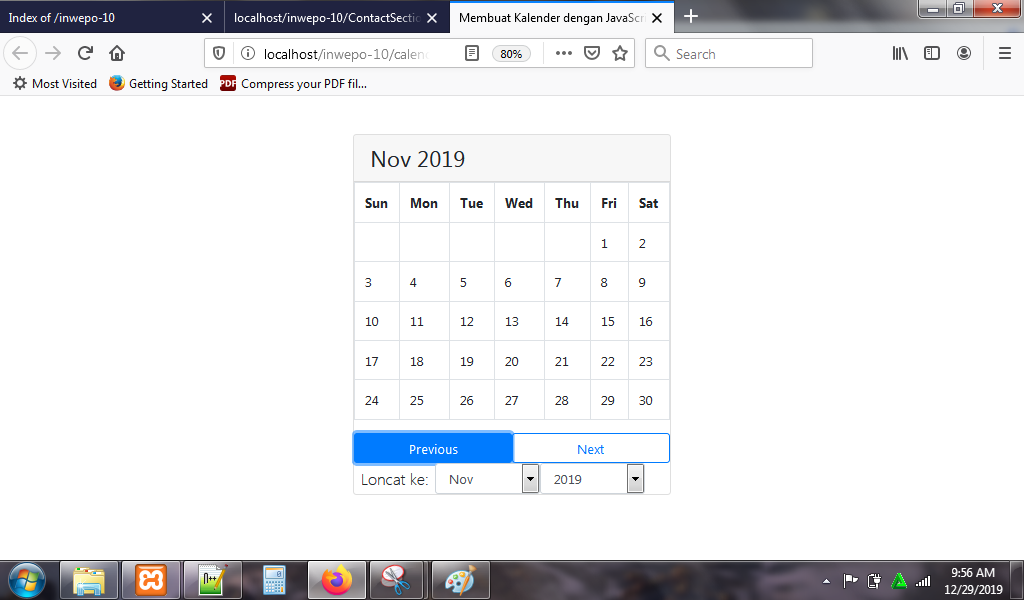The image size is (1024, 600).
Task: Open a new tab with plus
Action: point(691,16)
